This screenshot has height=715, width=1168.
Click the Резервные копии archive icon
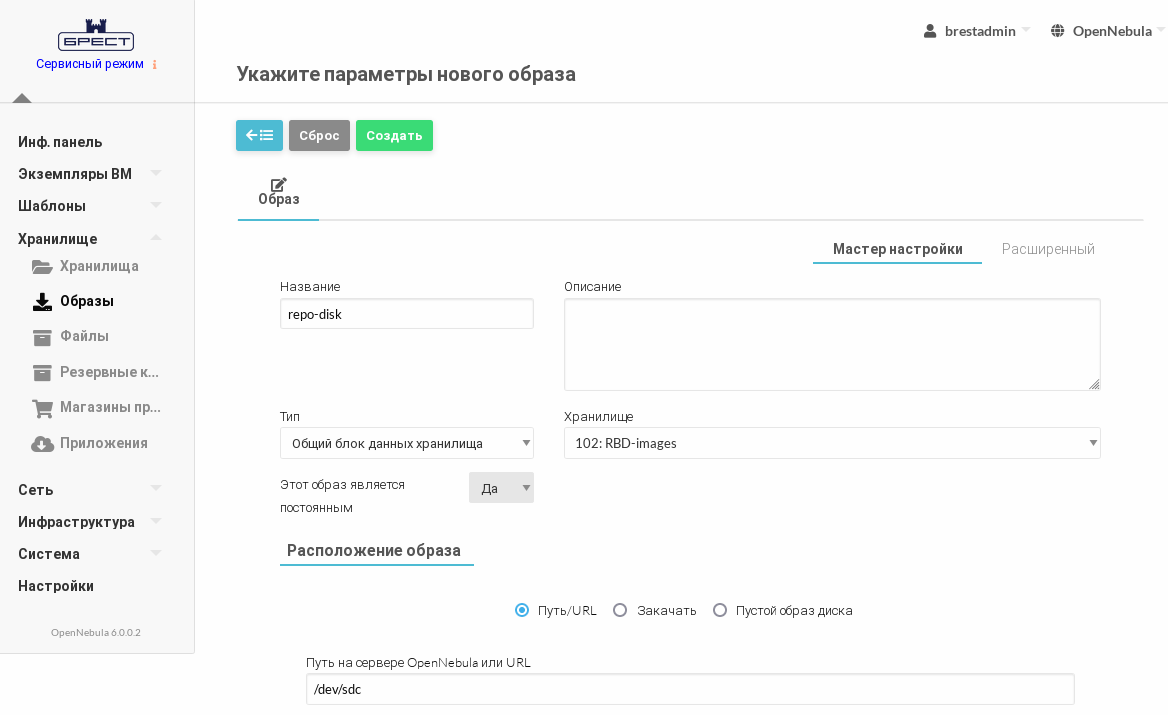pyautogui.click(x=42, y=373)
